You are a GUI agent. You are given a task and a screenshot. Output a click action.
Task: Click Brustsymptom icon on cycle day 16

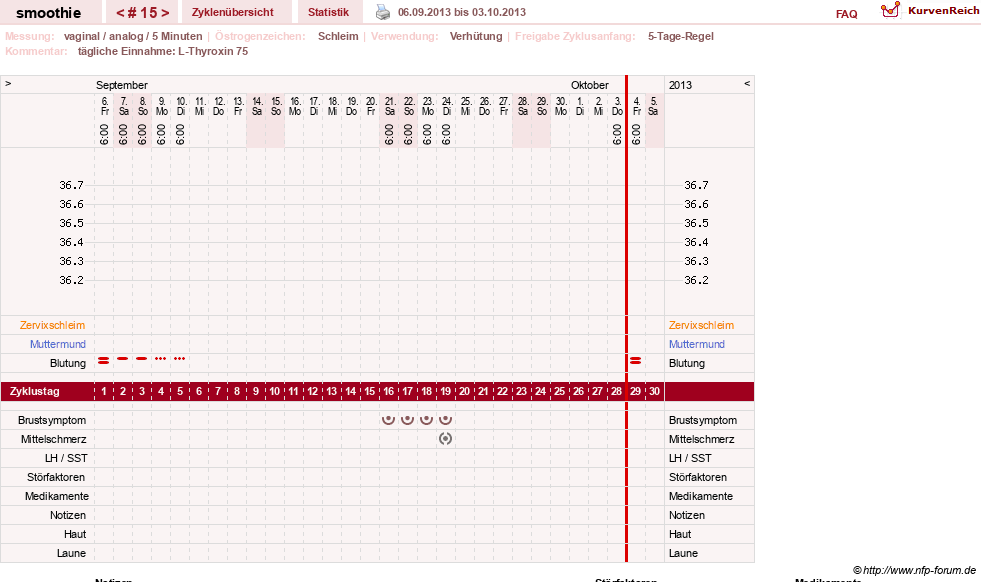(x=389, y=420)
